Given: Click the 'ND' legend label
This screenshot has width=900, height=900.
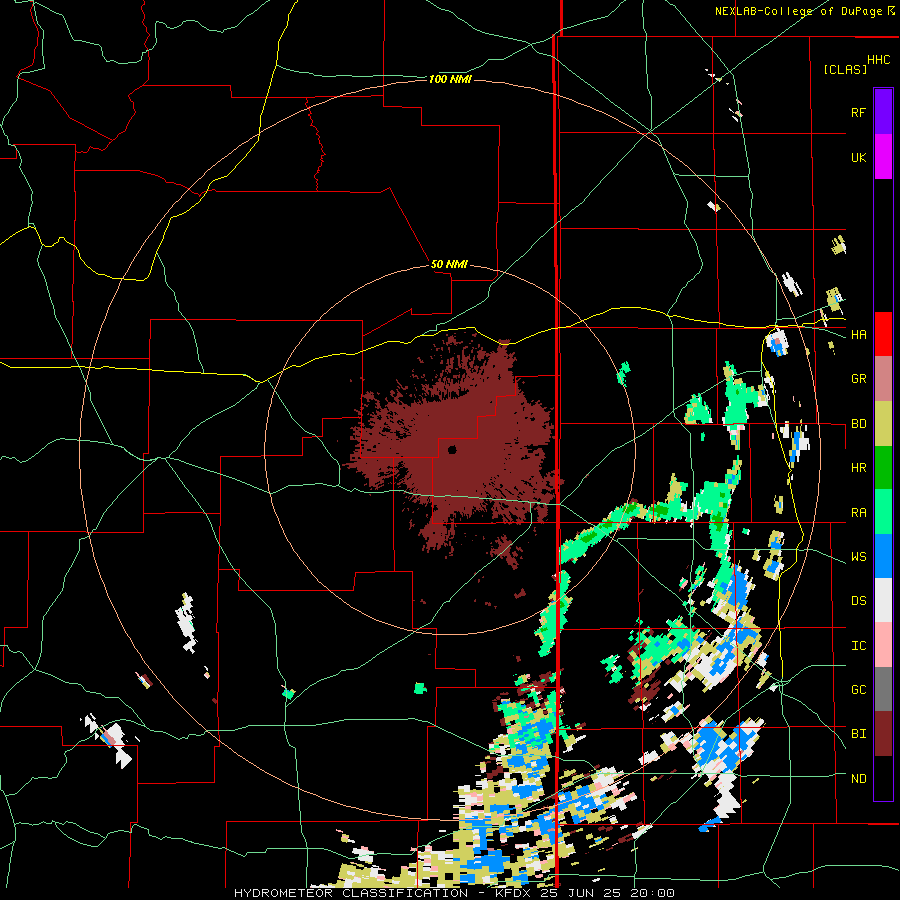Looking at the screenshot, I should click(x=858, y=779).
